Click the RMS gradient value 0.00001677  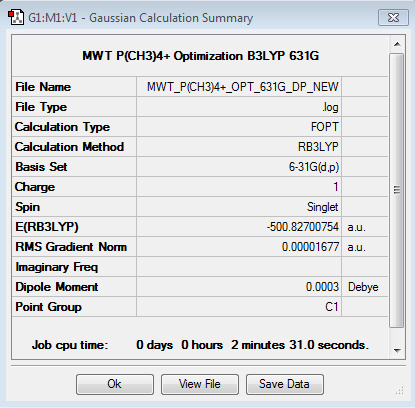310,247
